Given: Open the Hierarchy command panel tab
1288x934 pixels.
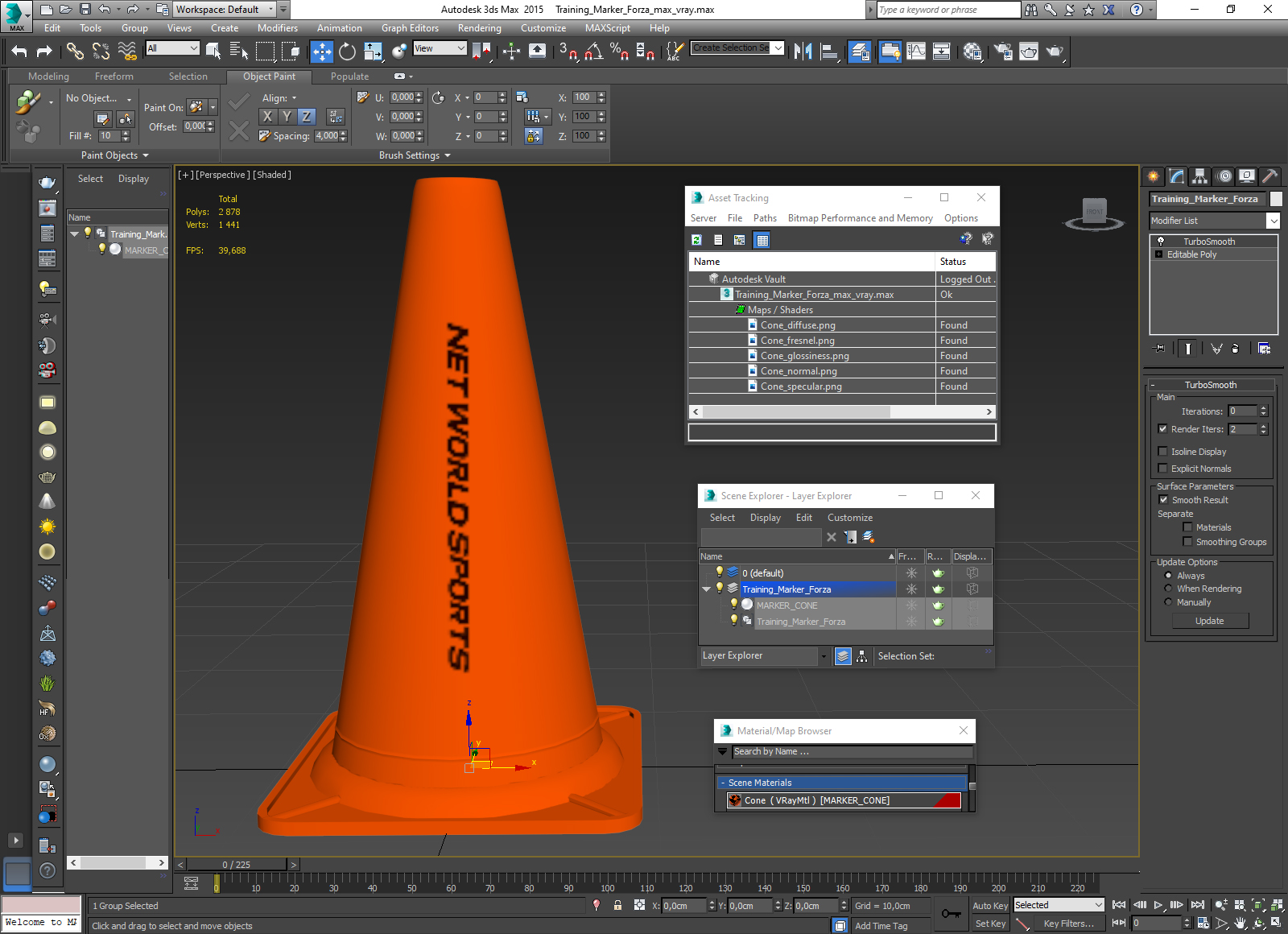Looking at the screenshot, I should point(1200,176).
